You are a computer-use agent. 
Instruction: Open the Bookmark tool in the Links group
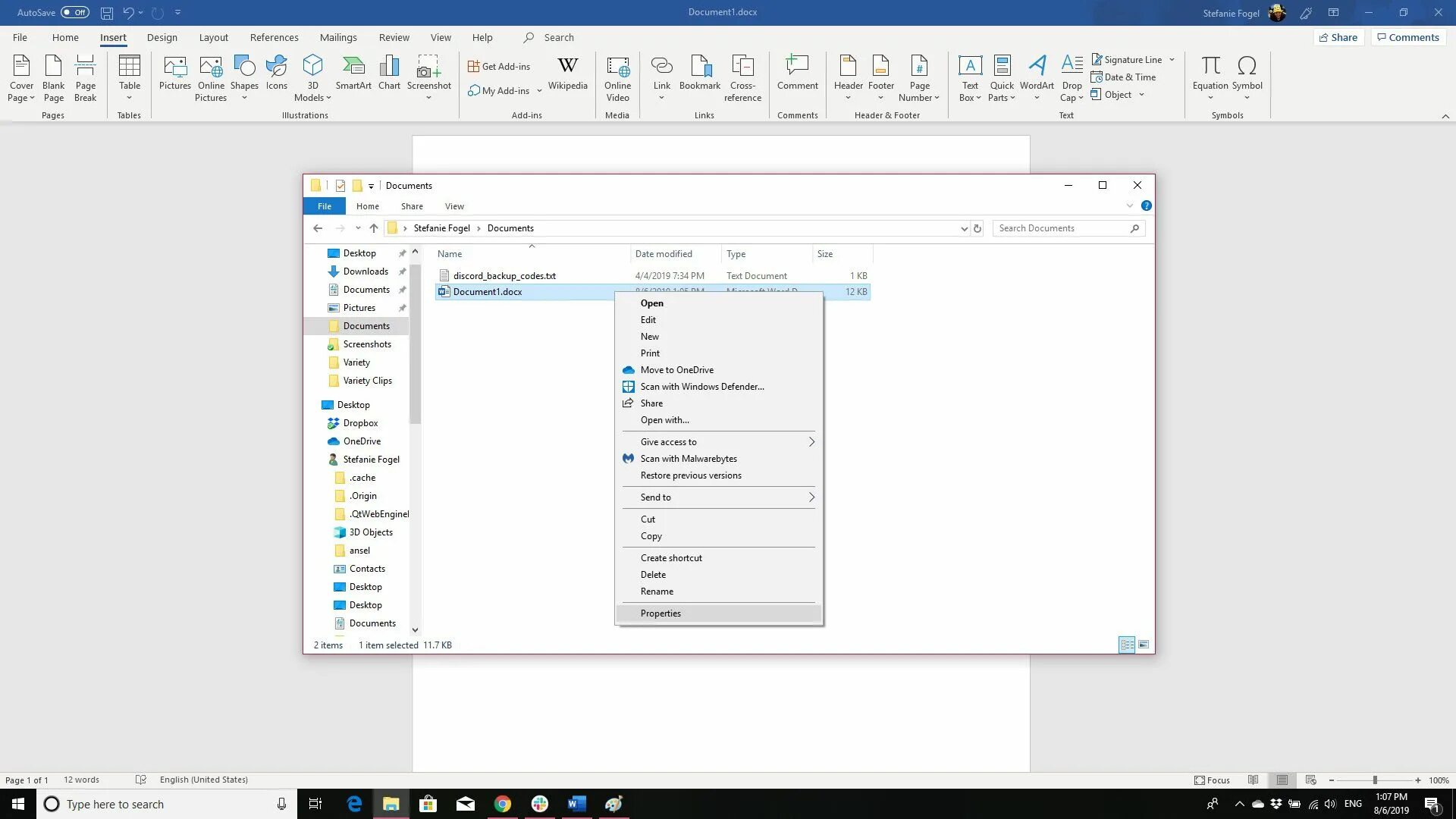click(x=699, y=74)
